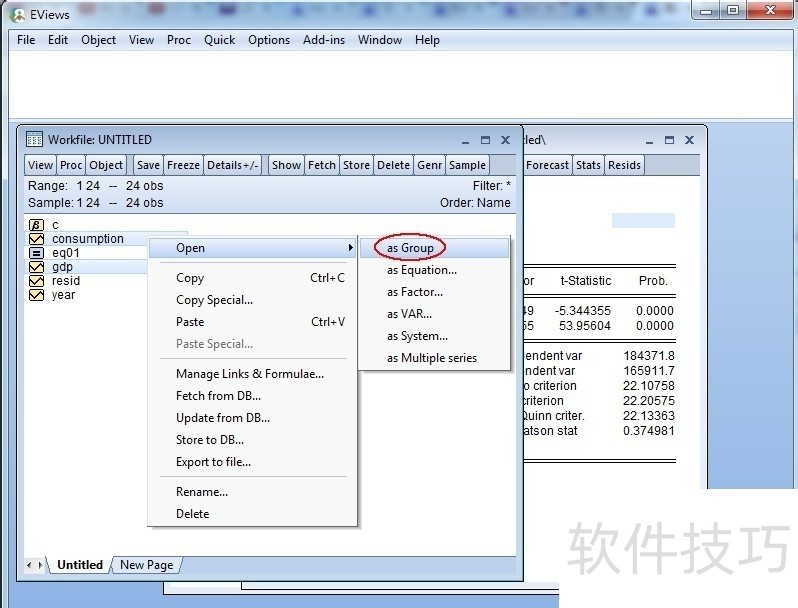Image resolution: width=798 pixels, height=608 pixels.
Task: Click the Stats button in equation window
Action: 588,165
